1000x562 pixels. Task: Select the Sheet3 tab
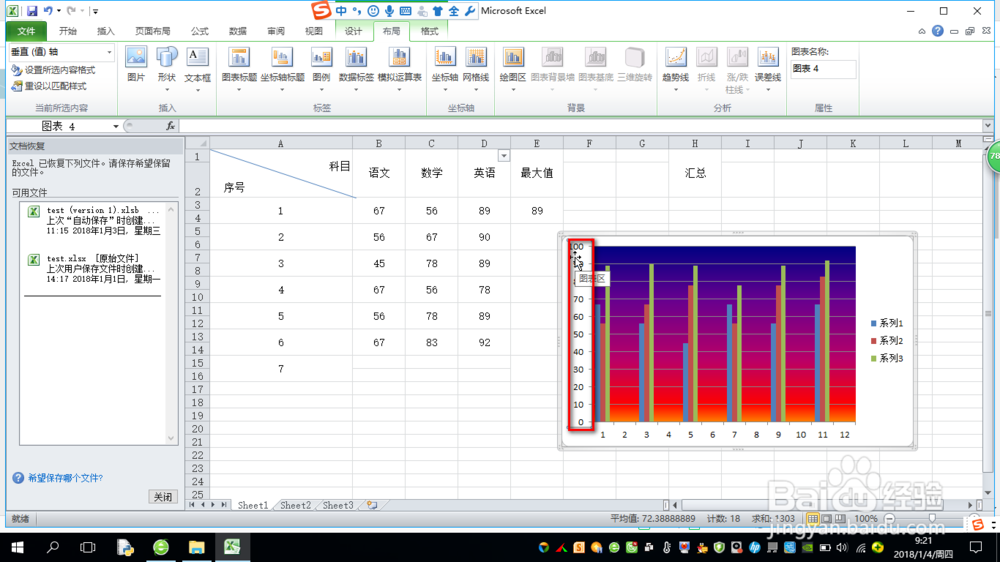(337, 505)
